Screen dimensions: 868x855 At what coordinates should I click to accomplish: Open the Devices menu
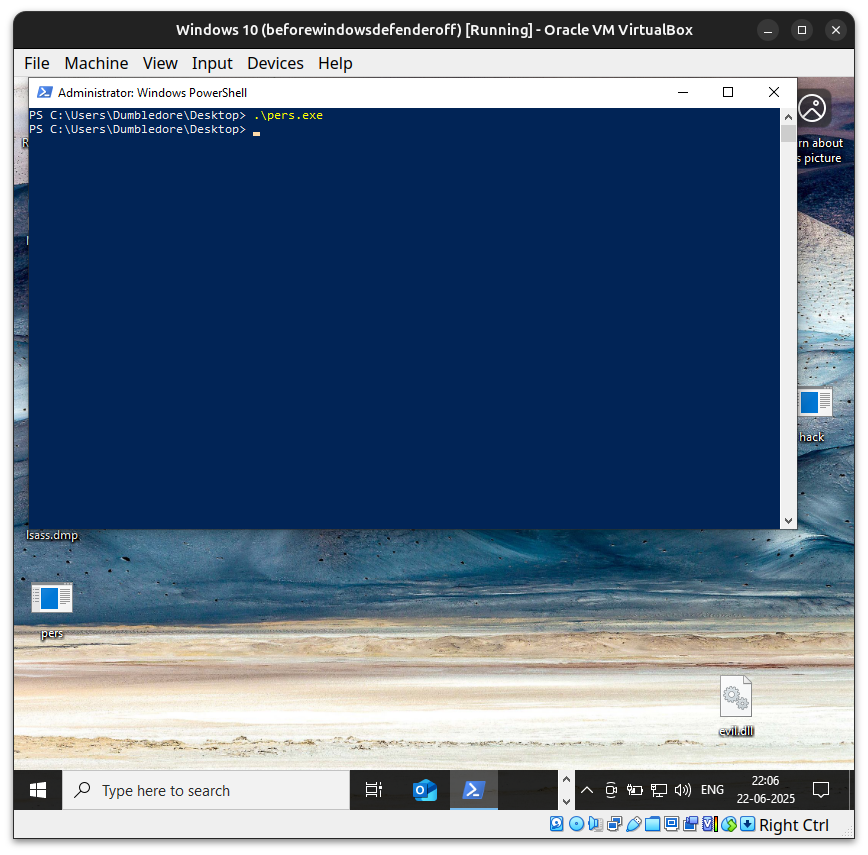pos(275,64)
